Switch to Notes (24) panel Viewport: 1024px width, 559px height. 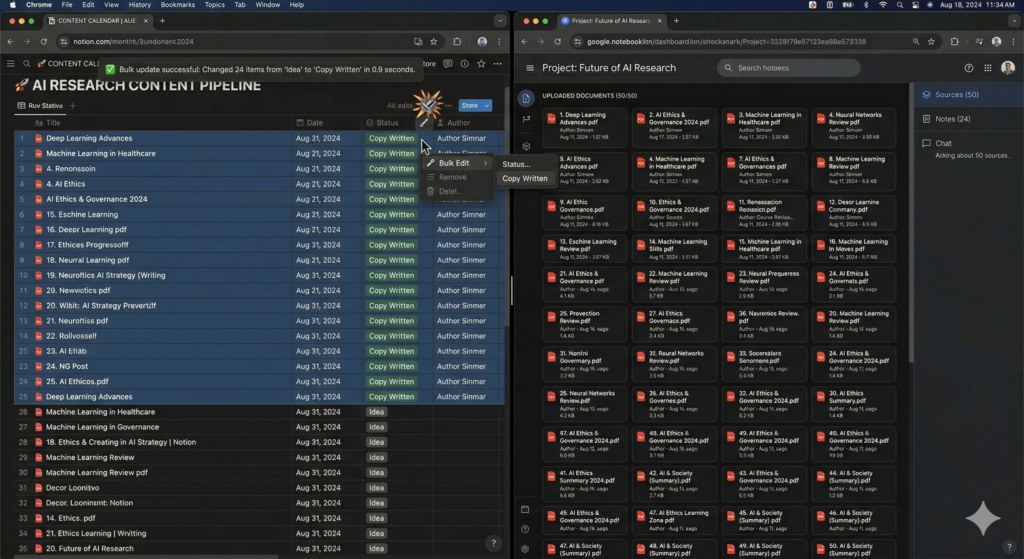[x=952, y=119]
